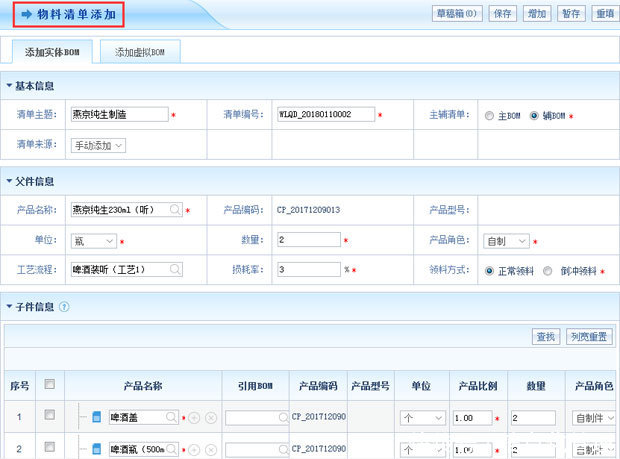Open the 清单来源 手动添加 dropdown
The height and width of the screenshot is (459, 620).
[x=98, y=145]
